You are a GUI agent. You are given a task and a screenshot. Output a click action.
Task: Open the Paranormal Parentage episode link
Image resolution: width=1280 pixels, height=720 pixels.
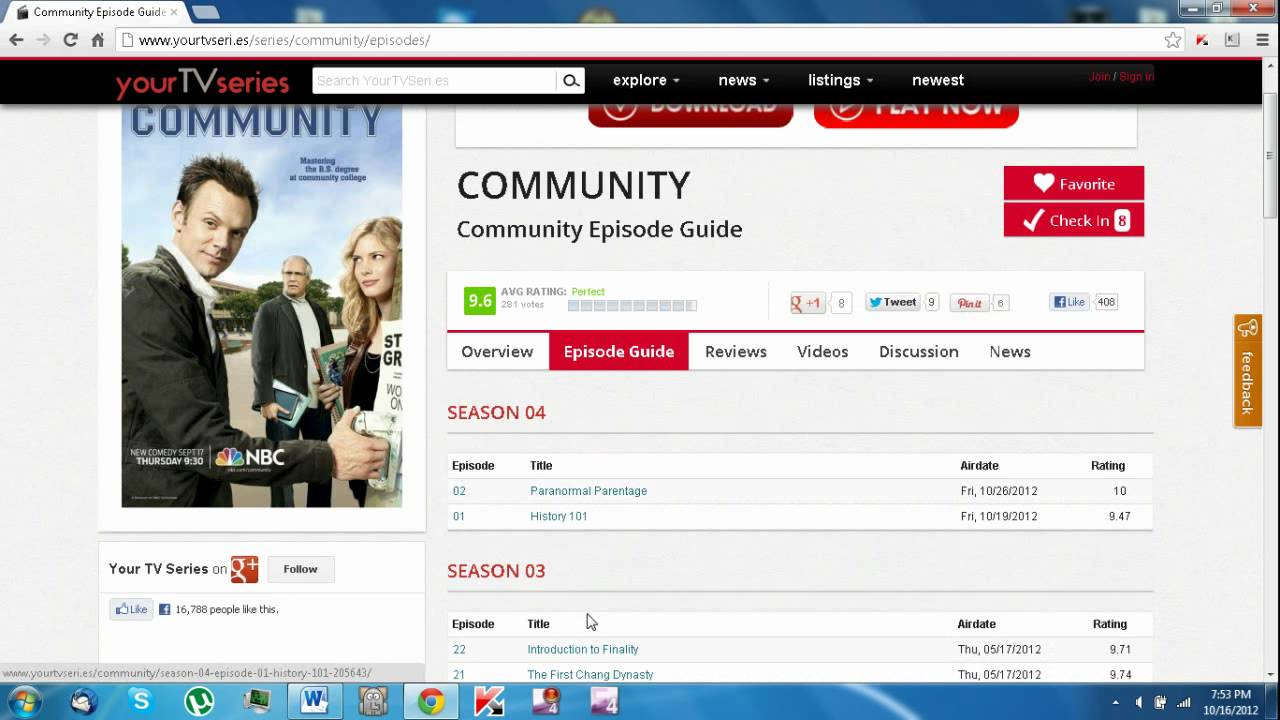point(588,491)
